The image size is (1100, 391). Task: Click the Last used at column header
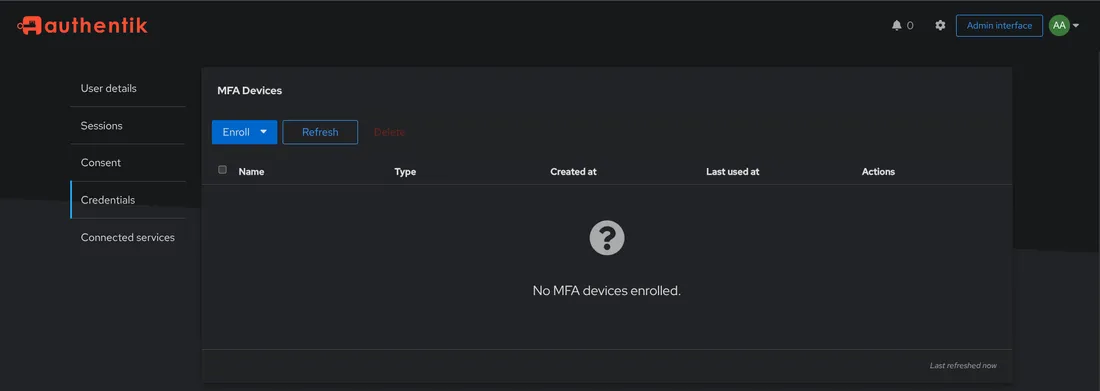tap(732, 171)
